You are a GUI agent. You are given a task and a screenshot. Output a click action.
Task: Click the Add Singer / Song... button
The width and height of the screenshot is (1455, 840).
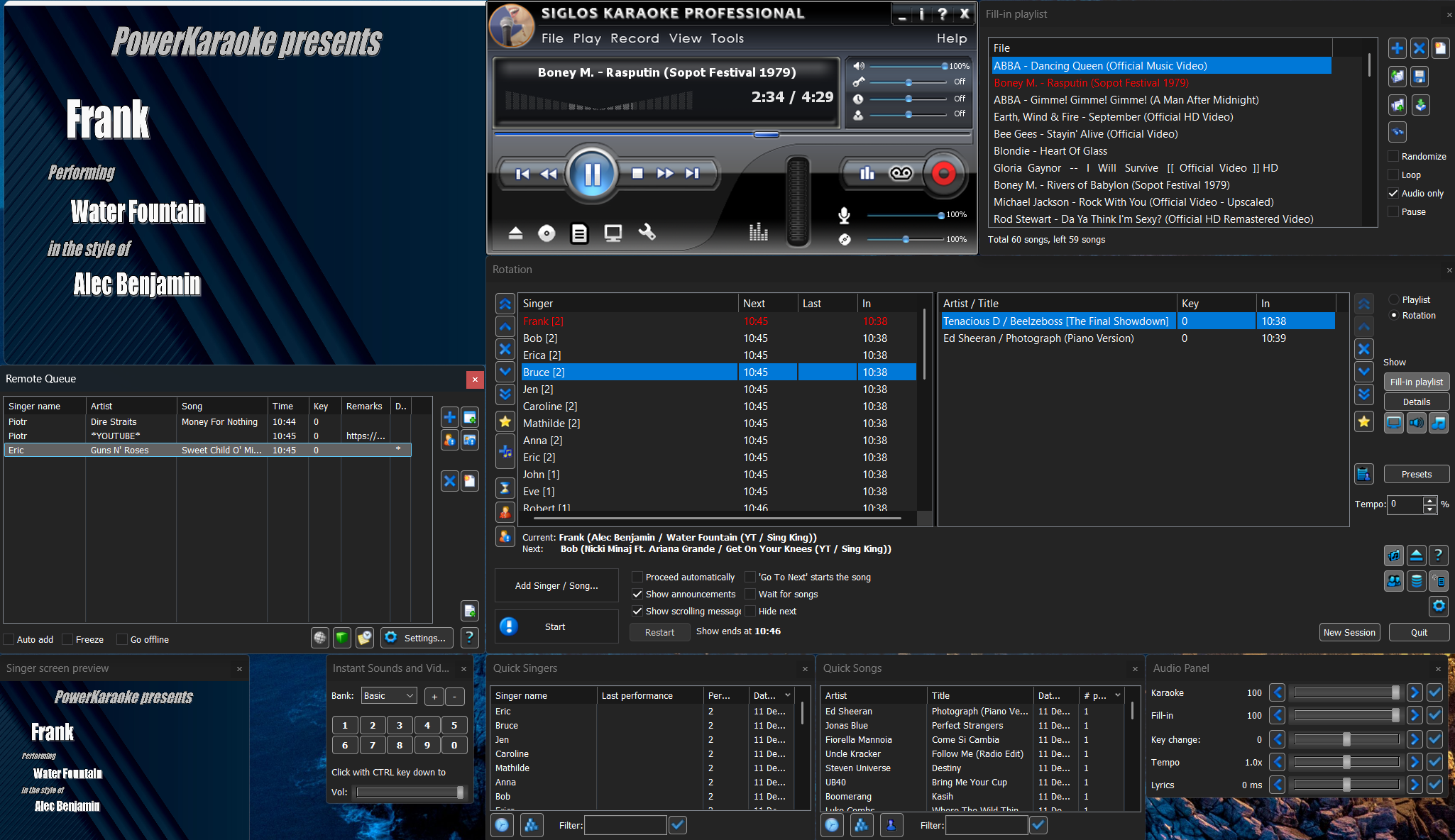556,585
